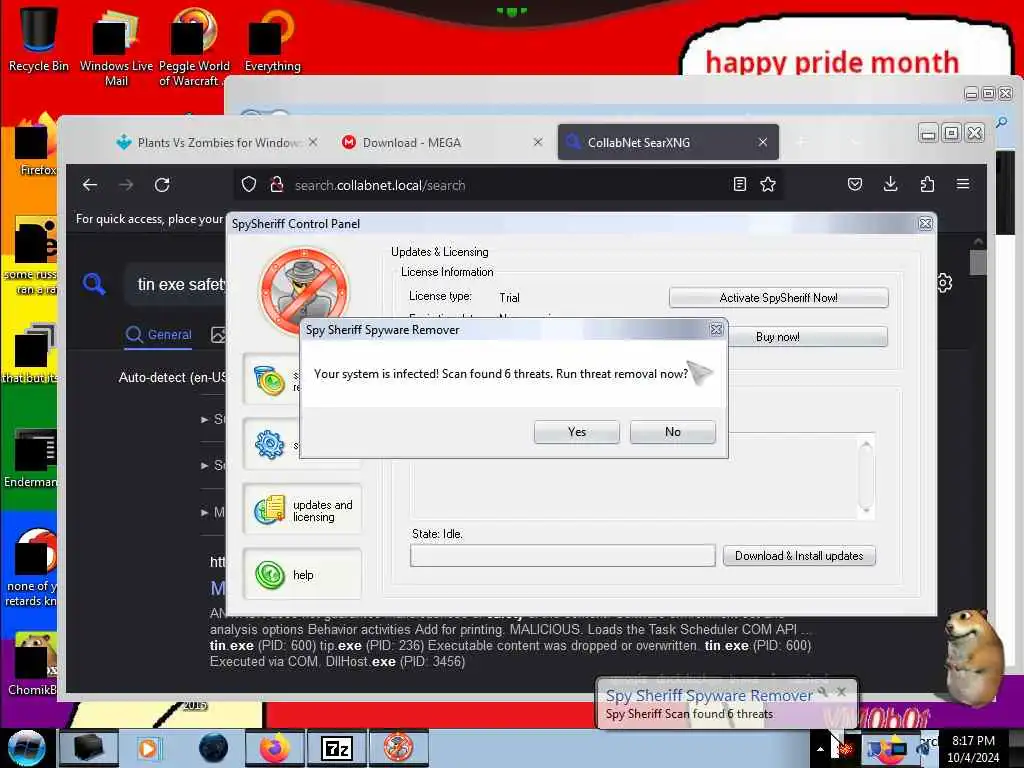The height and width of the screenshot is (768, 1024).
Task: Click No in Spy Sheriff Spyware Remover dialog
Action: tap(673, 432)
